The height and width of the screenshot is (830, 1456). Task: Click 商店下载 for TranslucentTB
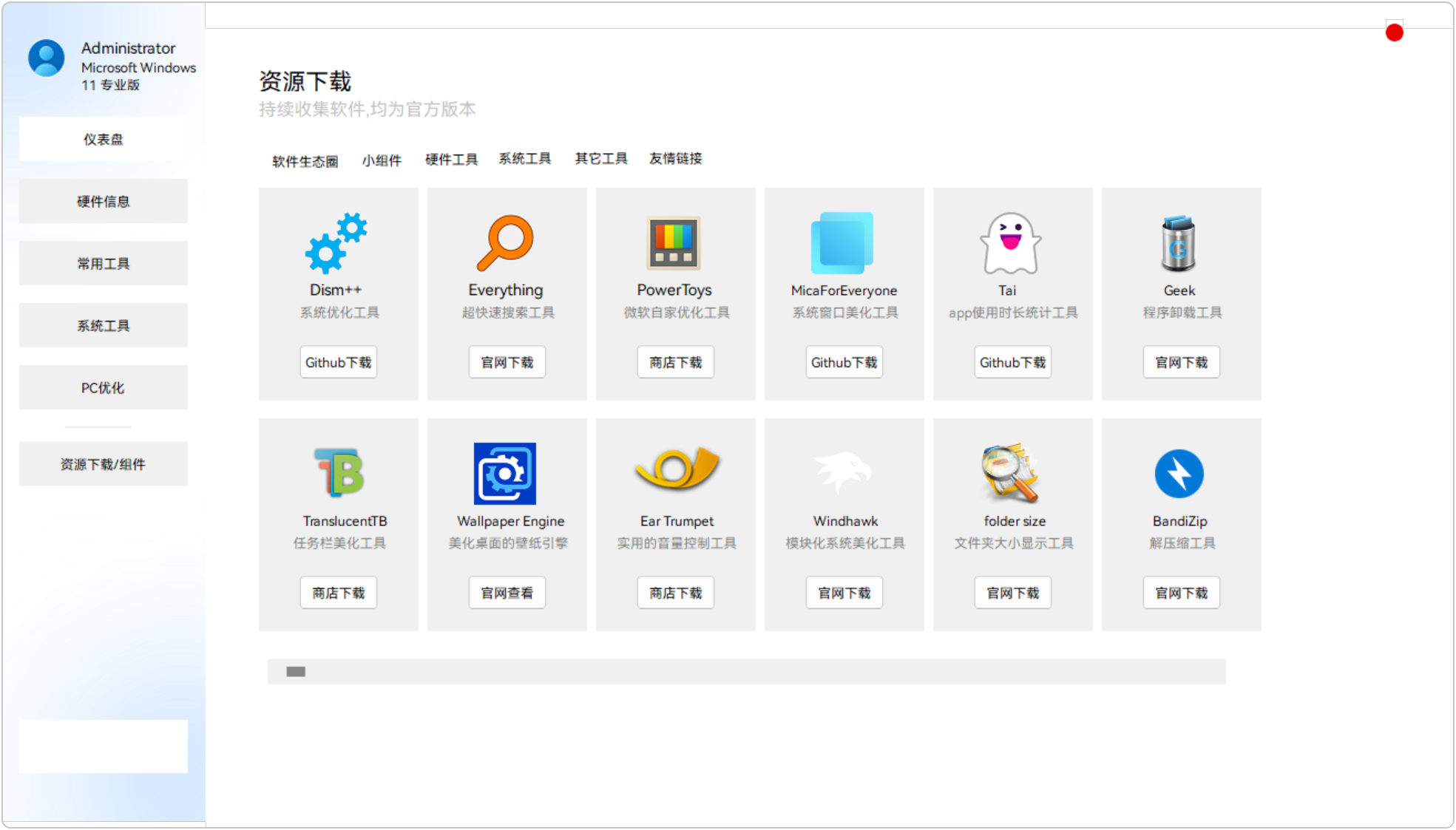[x=339, y=593]
